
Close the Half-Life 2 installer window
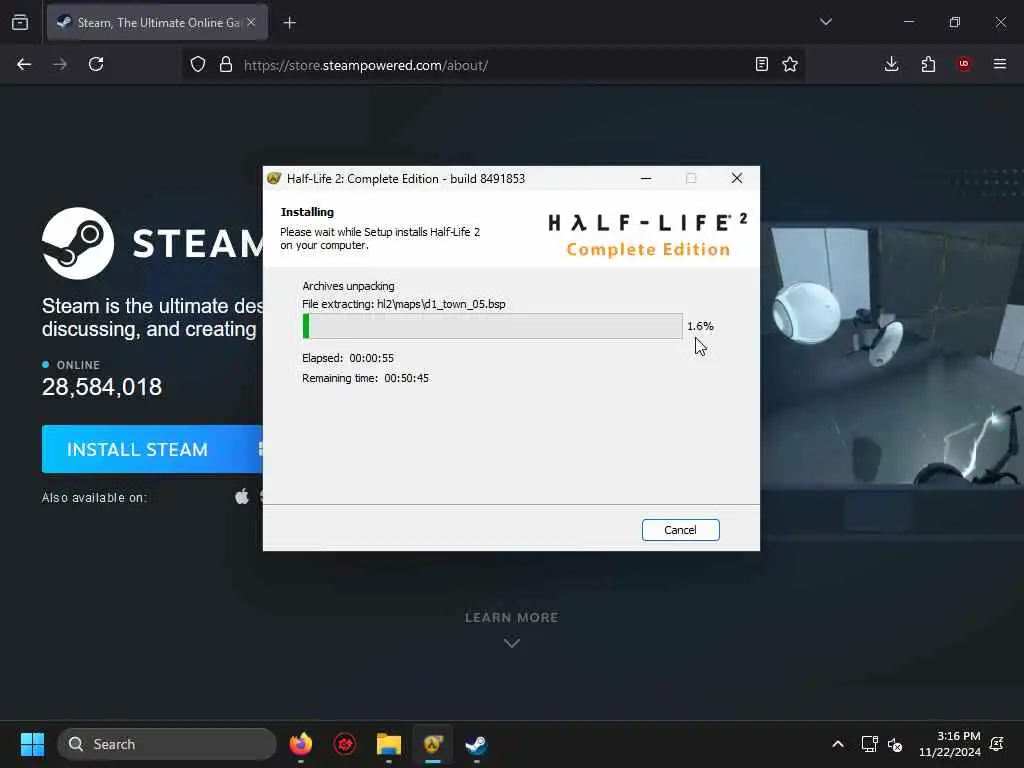coord(737,178)
